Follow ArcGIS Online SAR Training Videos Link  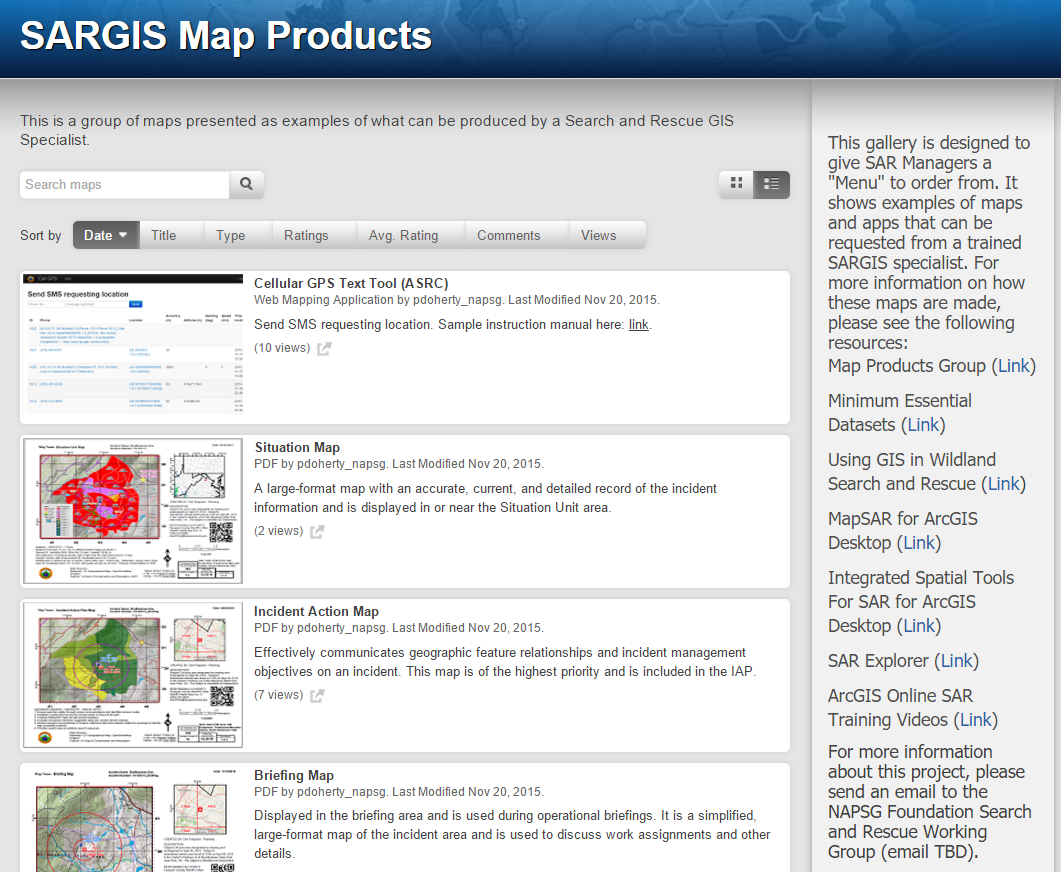coord(976,720)
